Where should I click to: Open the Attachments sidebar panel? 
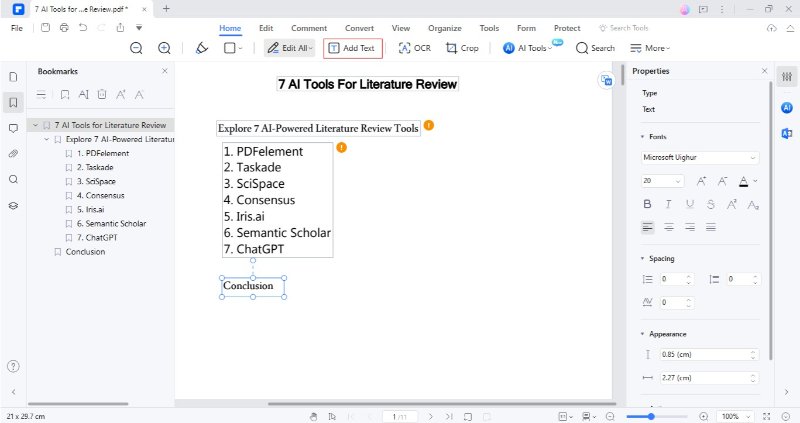point(13,154)
